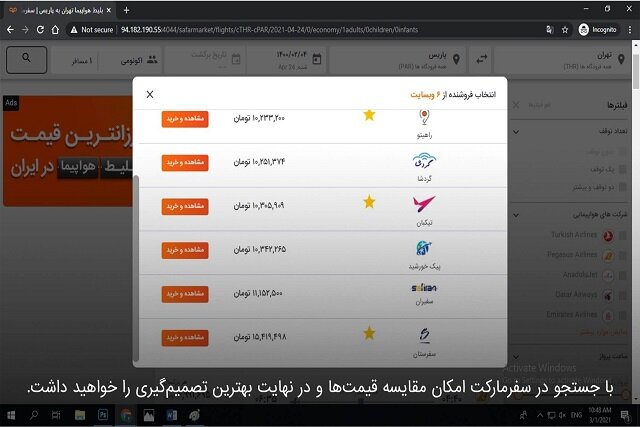
Task: Click the Paris destination pin icon
Action: click(456, 60)
